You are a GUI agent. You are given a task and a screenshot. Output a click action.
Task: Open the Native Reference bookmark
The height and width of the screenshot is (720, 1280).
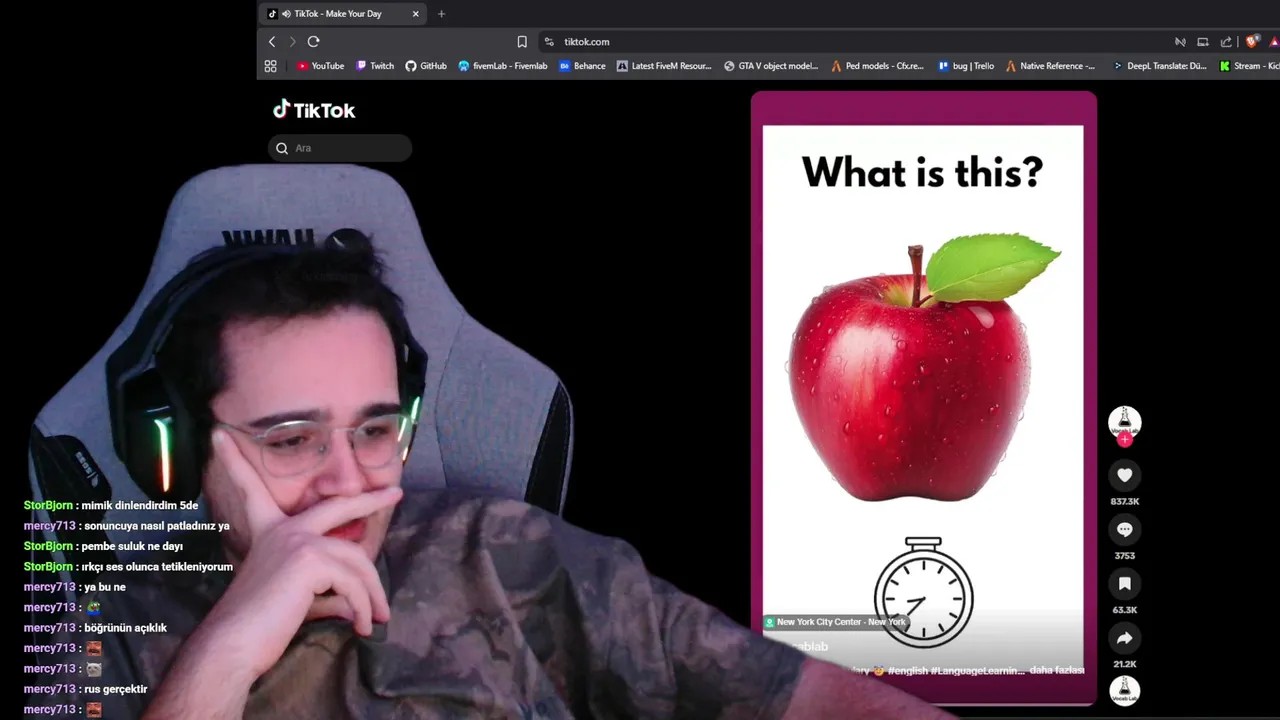(x=1050, y=66)
